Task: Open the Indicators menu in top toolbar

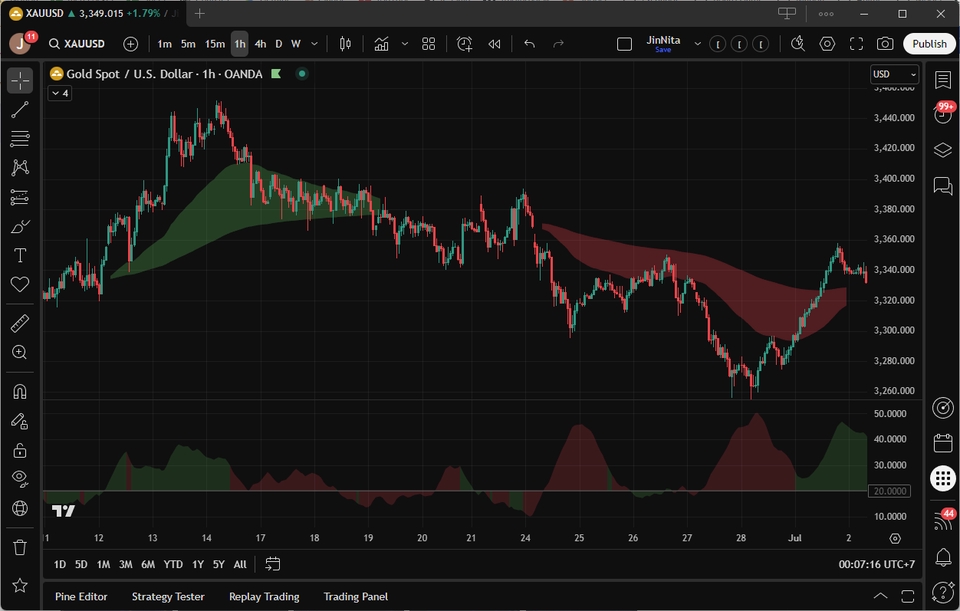Action: pos(381,44)
